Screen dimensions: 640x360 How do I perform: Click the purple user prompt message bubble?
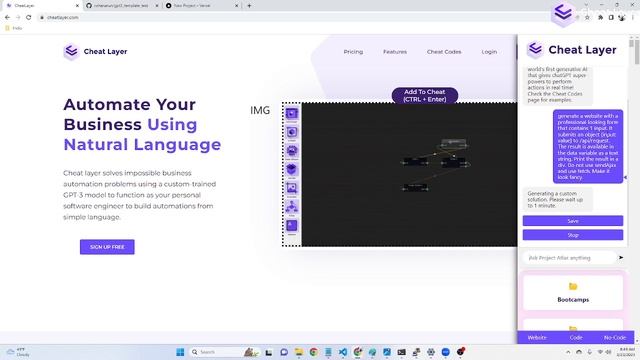coord(588,147)
